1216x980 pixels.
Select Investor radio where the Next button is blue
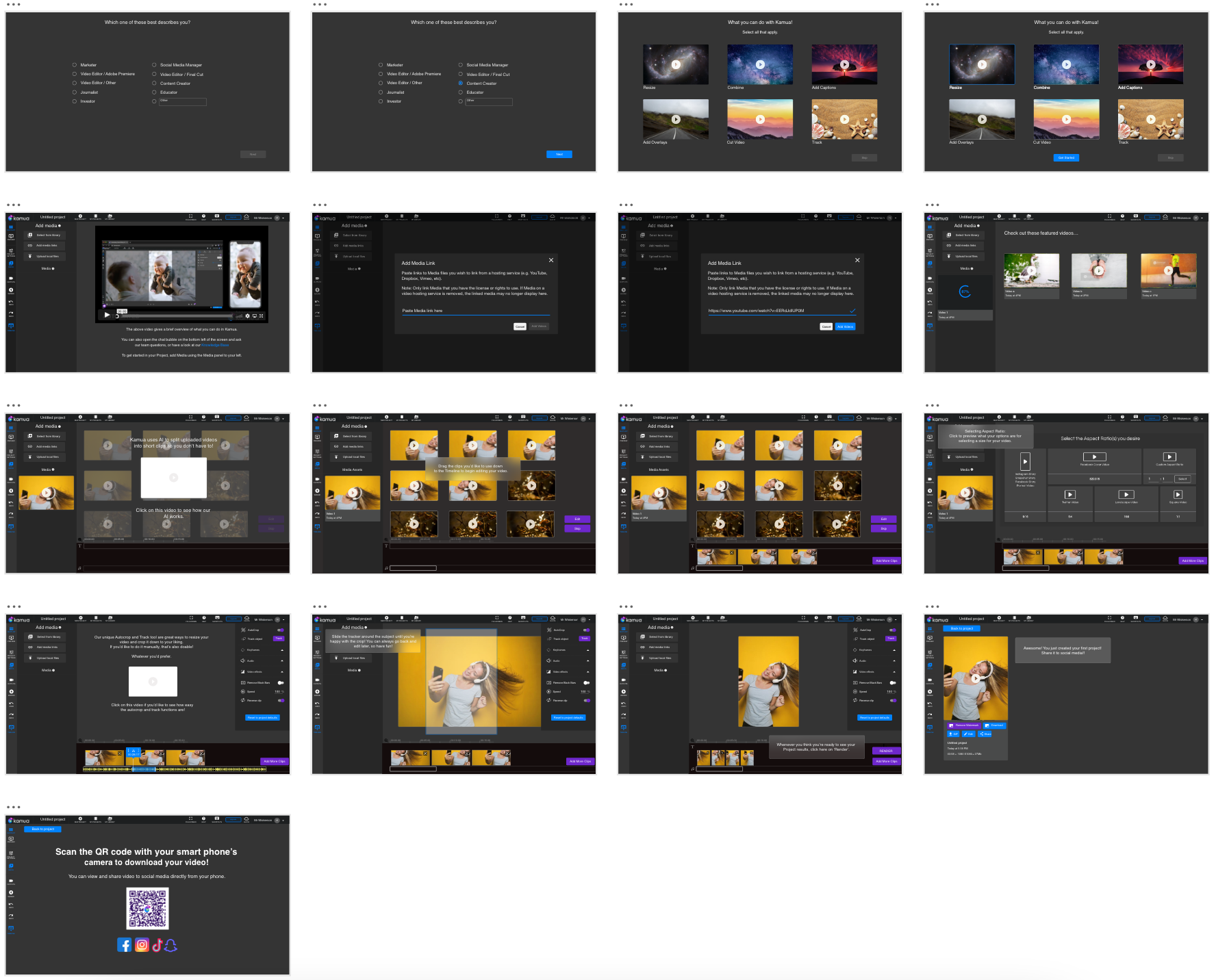click(381, 101)
